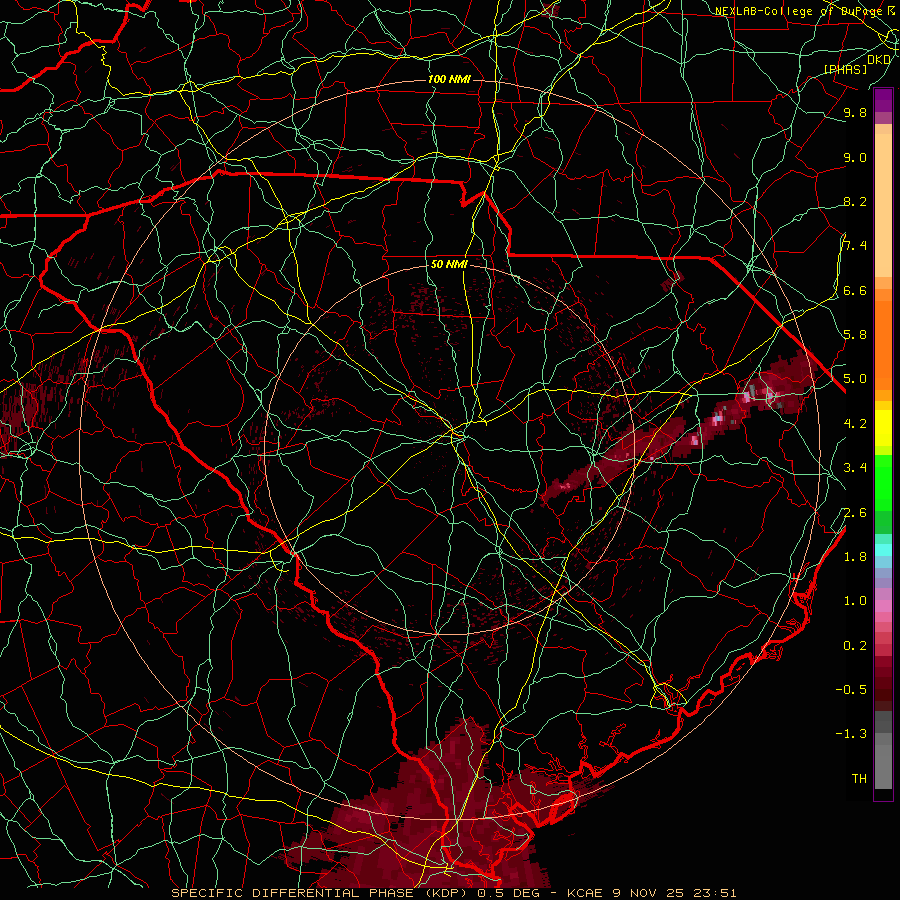This screenshot has height=900, width=900.
Task: Click the 9.8 value on the color scale
Action: (x=855, y=113)
